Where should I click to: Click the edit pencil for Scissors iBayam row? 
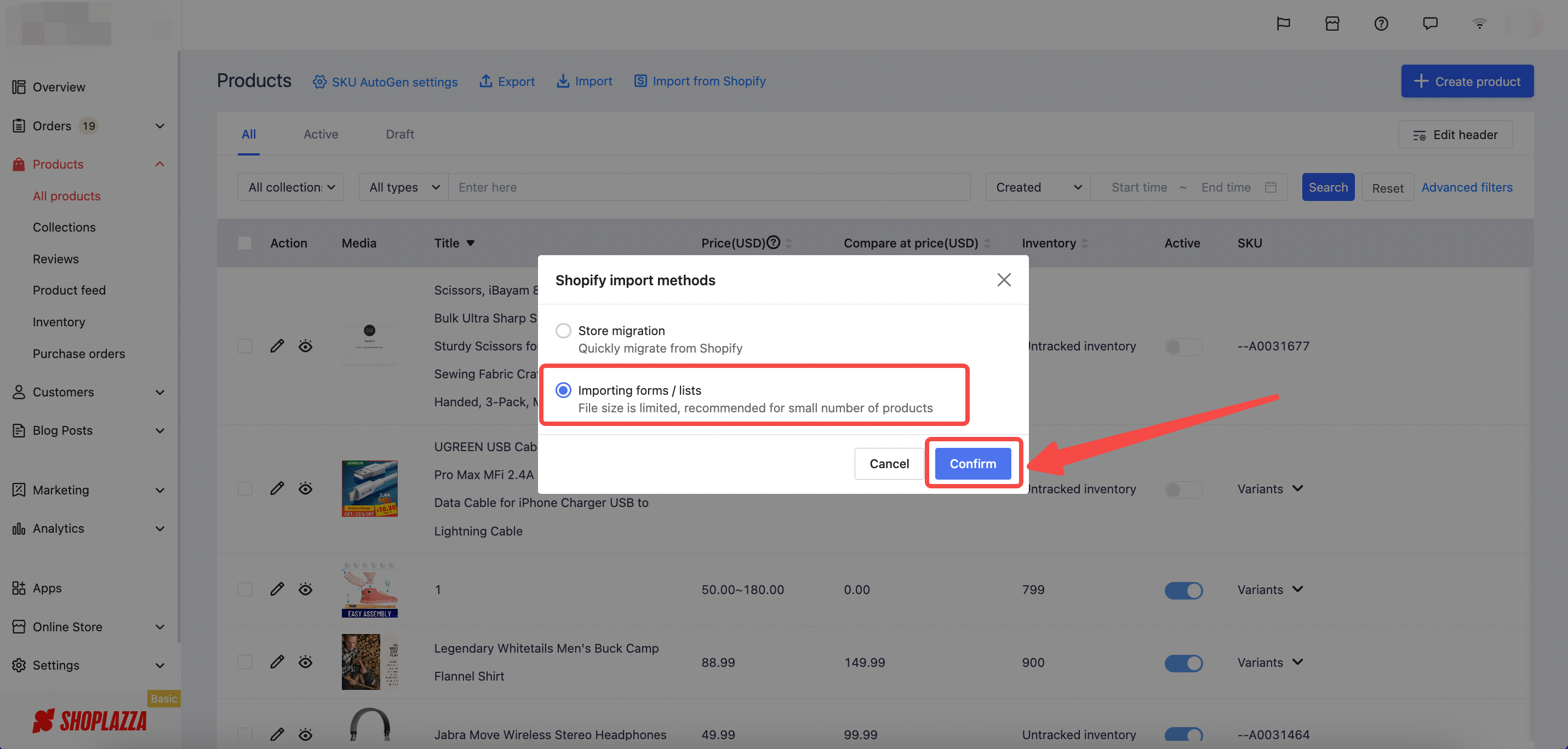point(277,346)
